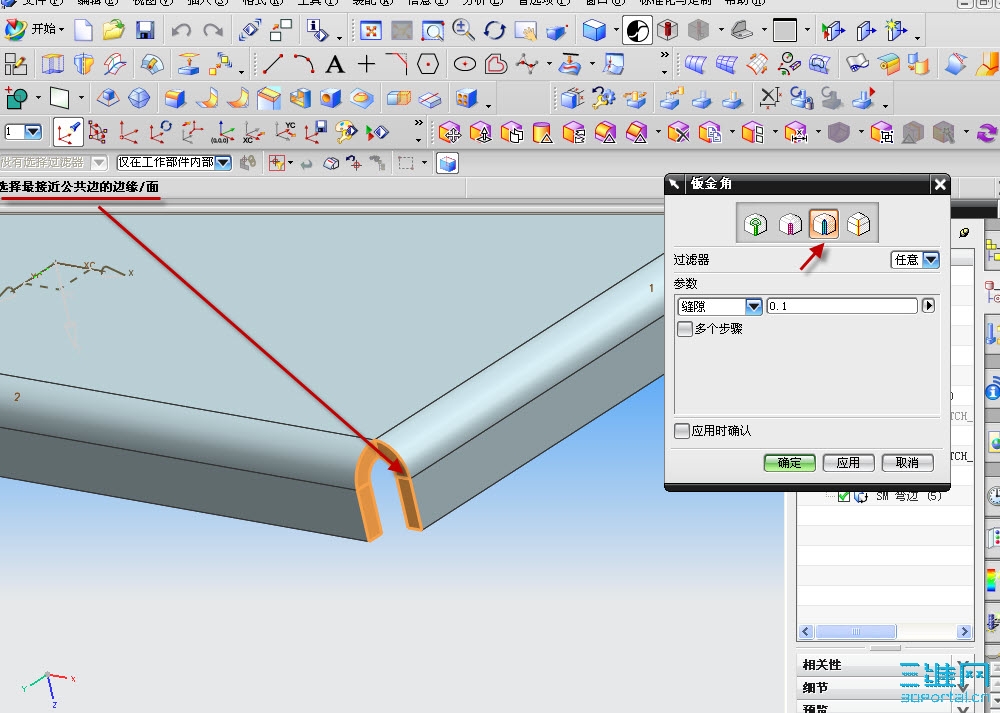The height and width of the screenshot is (713, 1000).
Task: Expand the WCS toolbar overflow chevron
Action: click(418, 122)
